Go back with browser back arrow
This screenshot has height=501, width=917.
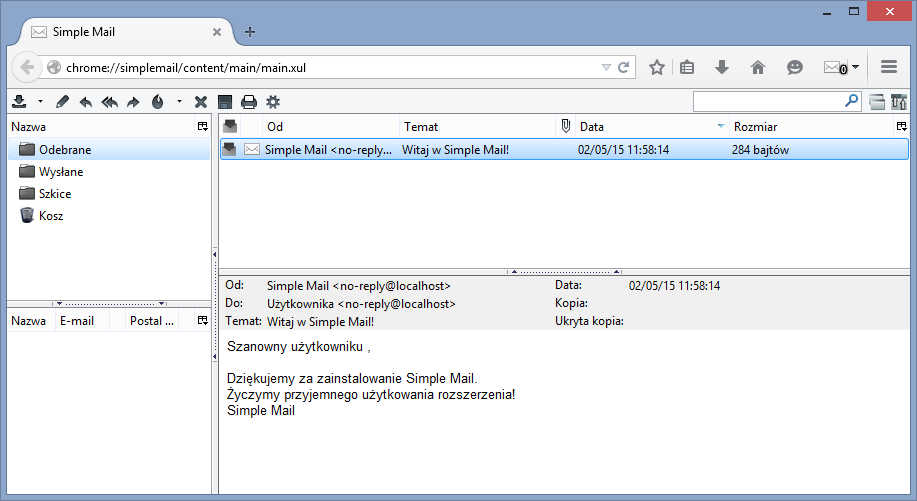(x=26, y=67)
